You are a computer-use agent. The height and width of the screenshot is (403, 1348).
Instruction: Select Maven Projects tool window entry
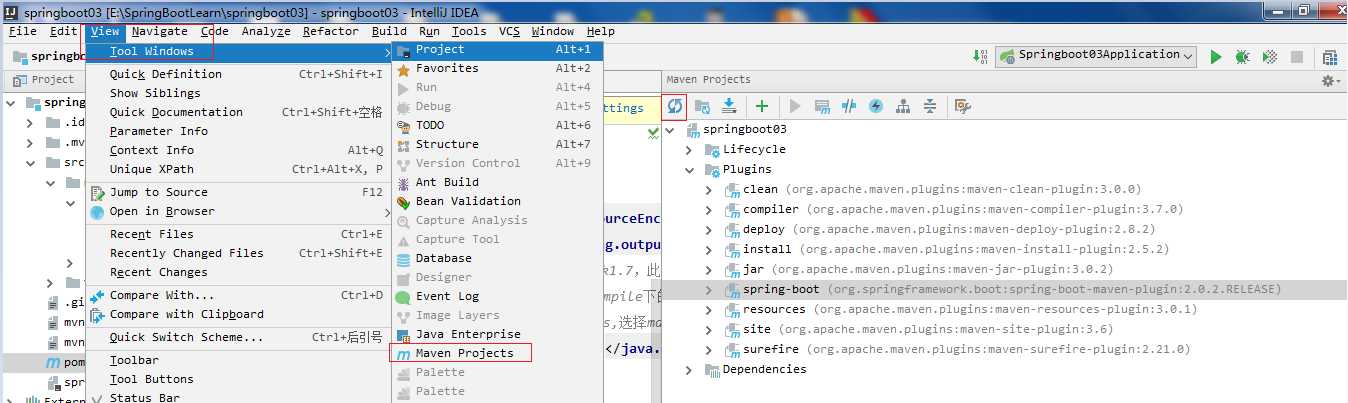pos(497,353)
